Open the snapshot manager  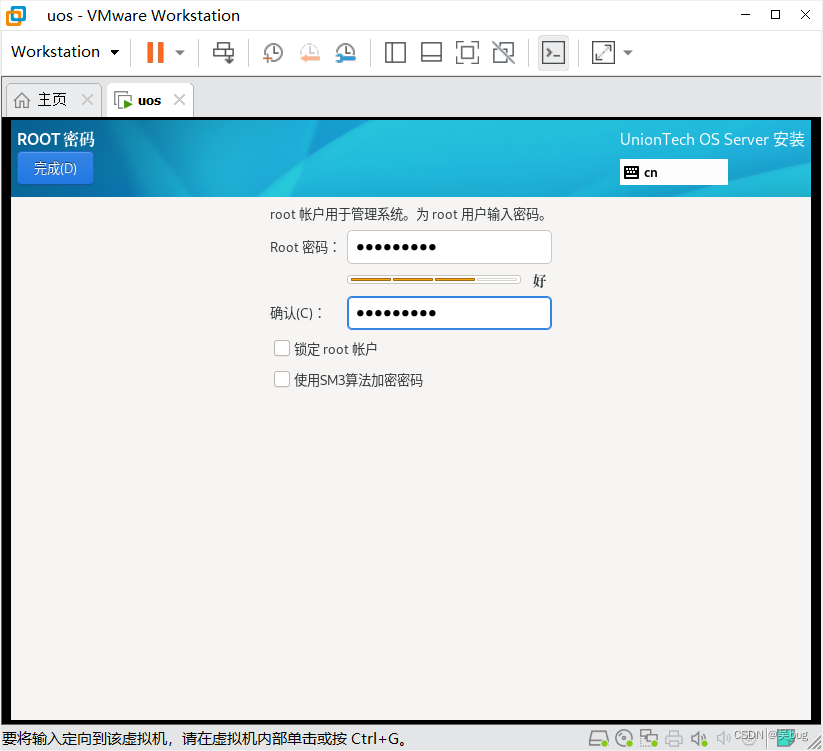[x=346, y=52]
